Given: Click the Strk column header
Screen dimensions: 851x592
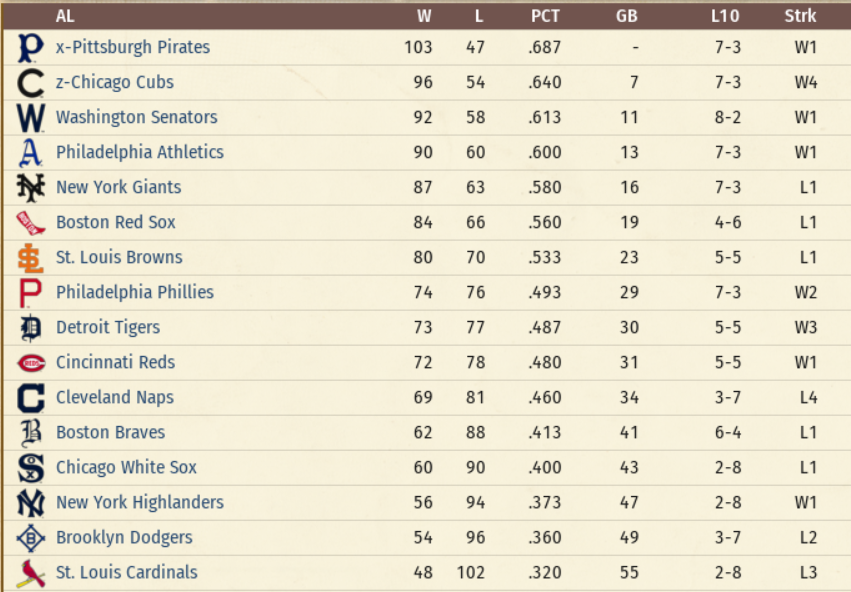Looking at the screenshot, I should 800,15.
